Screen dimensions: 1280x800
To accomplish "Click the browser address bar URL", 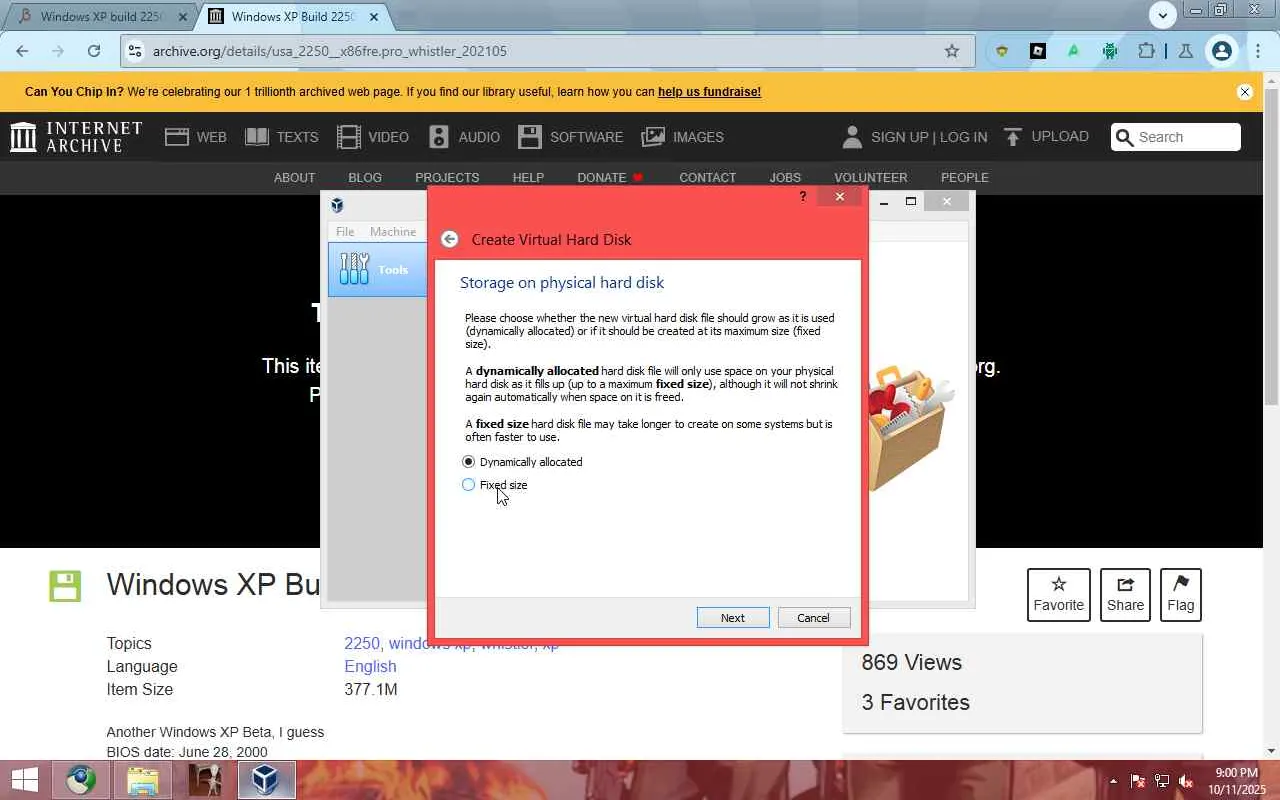I will pyautogui.click(x=330, y=51).
